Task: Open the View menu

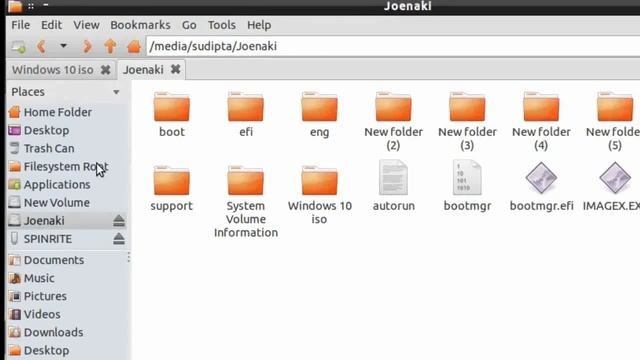Action: pos(86,25)
